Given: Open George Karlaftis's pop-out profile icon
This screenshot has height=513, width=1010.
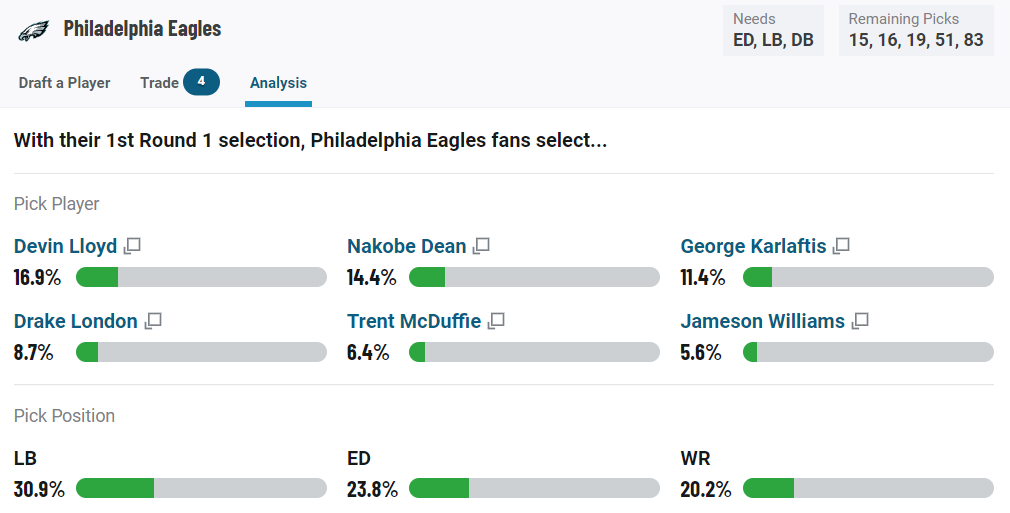Looking at the screenshot, I should (841, 246).
